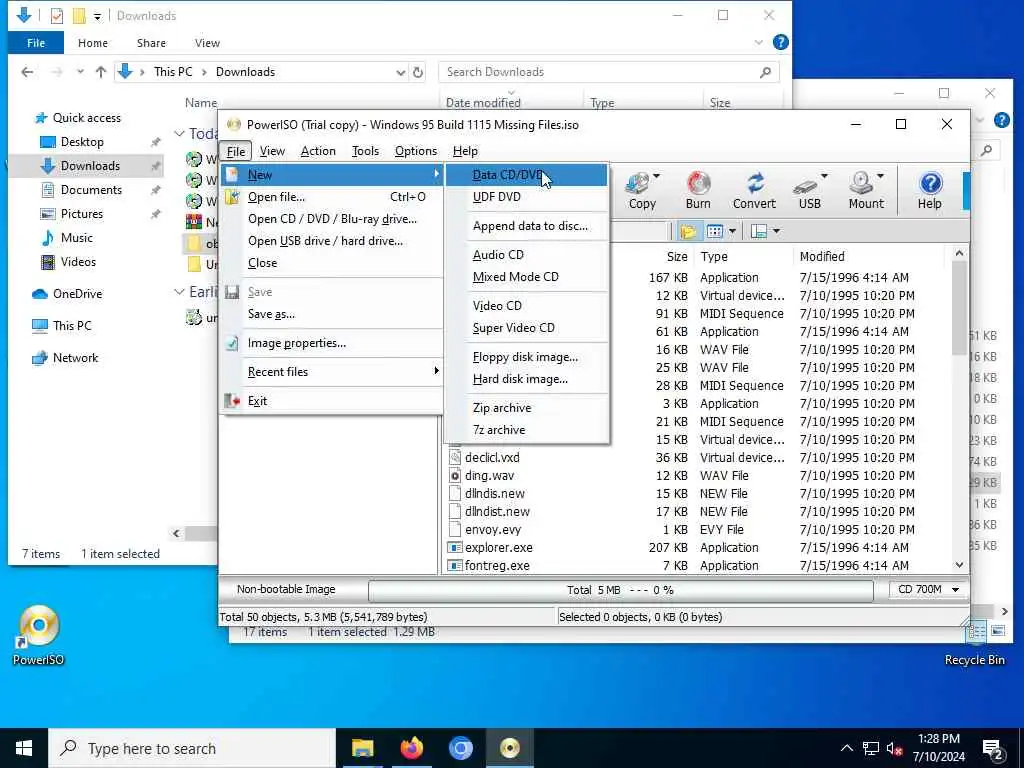
Task: Select Data CD/DVD from New submenu
Action: 526,175
